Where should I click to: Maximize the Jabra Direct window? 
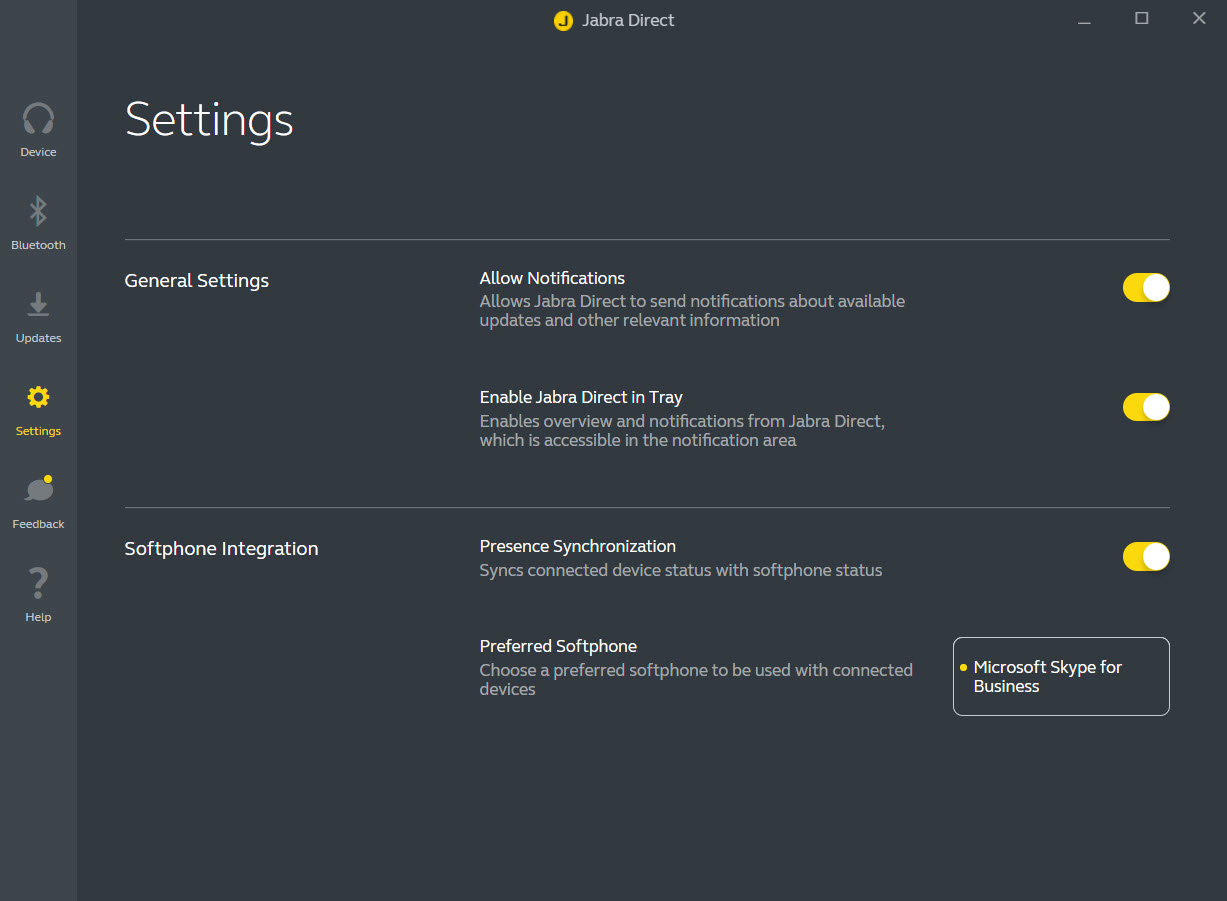(1141, 19)
